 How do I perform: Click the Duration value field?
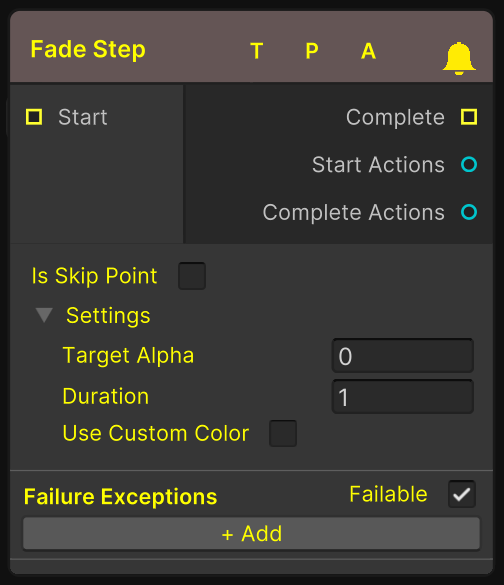coord(403,397)
